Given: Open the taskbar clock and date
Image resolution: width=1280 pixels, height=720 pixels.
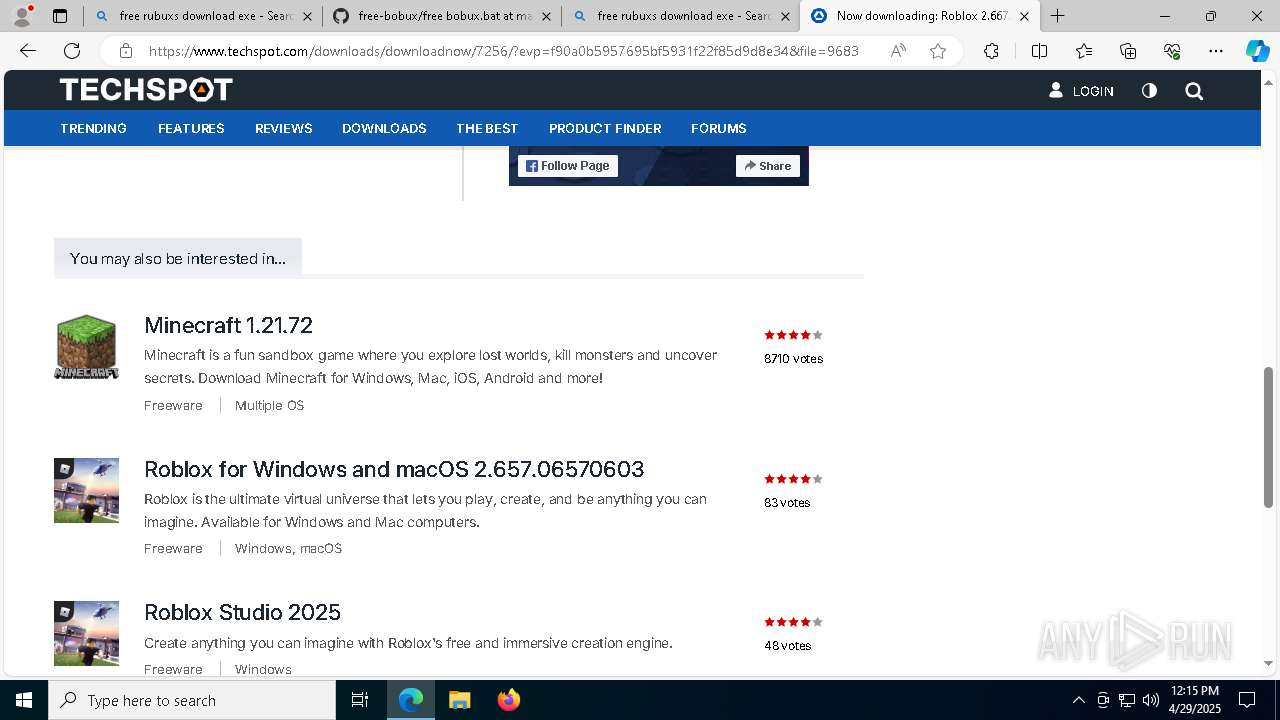Looking at the screenshot, I should pos(1194,700).
